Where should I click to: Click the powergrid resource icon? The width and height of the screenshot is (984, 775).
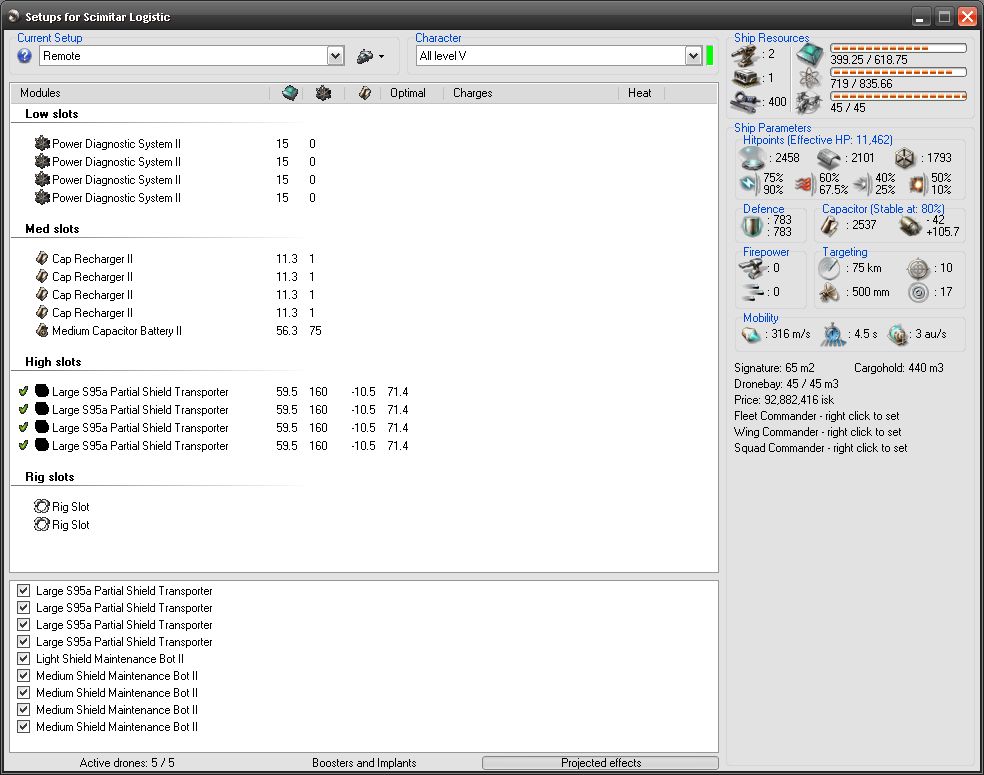click(x=810, y=78)
